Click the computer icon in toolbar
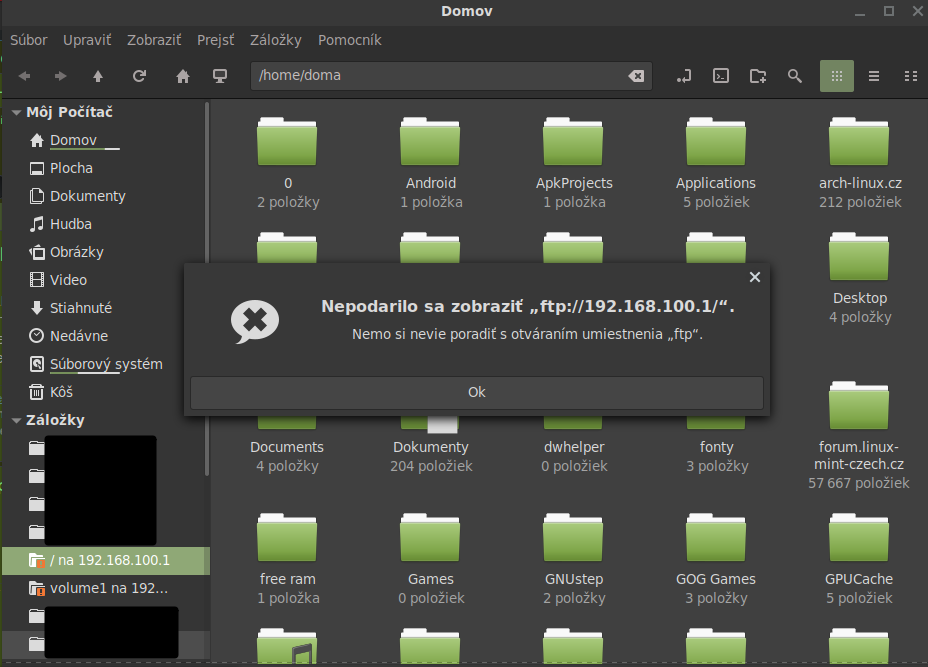The width and height of the screenshot is (928, 667). coord(220,76)
